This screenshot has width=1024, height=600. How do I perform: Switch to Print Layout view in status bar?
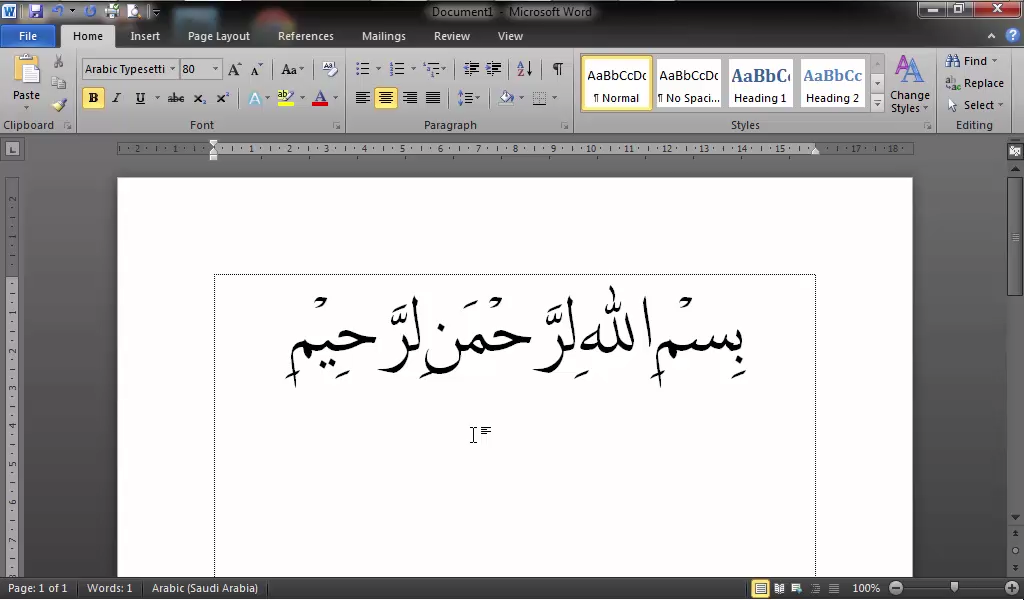tap(761, 588)
